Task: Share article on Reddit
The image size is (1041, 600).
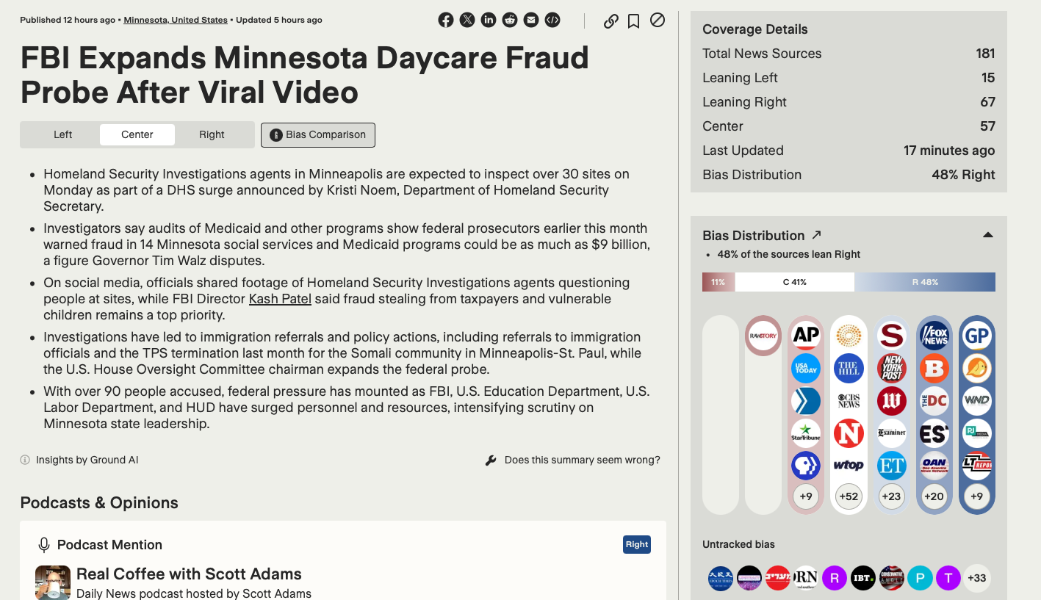Action: [x=510, y=20]
